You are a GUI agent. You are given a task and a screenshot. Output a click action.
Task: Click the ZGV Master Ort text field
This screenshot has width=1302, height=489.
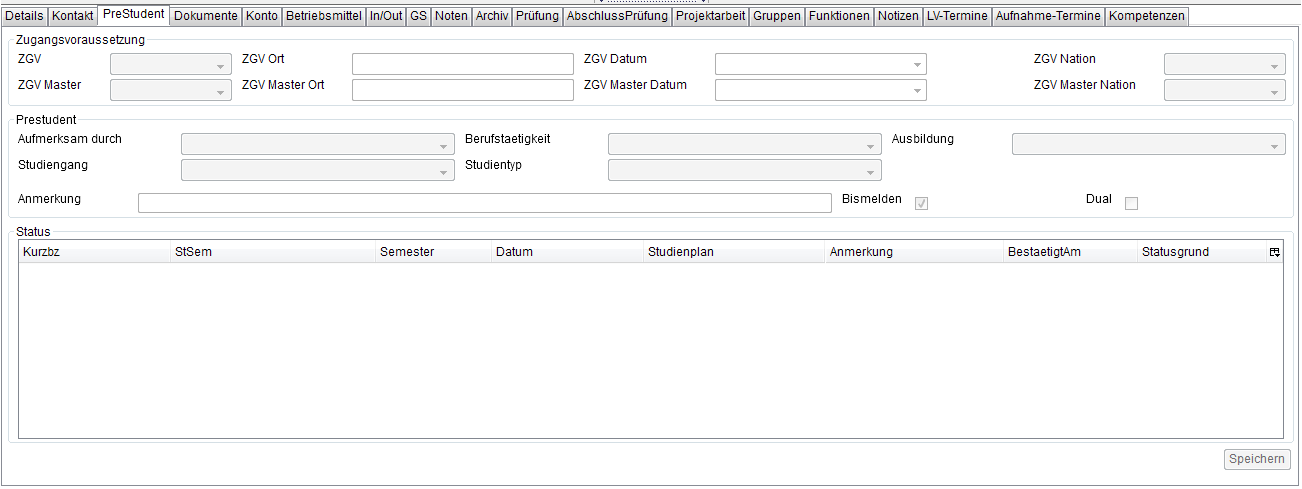[x=462, y=91]
